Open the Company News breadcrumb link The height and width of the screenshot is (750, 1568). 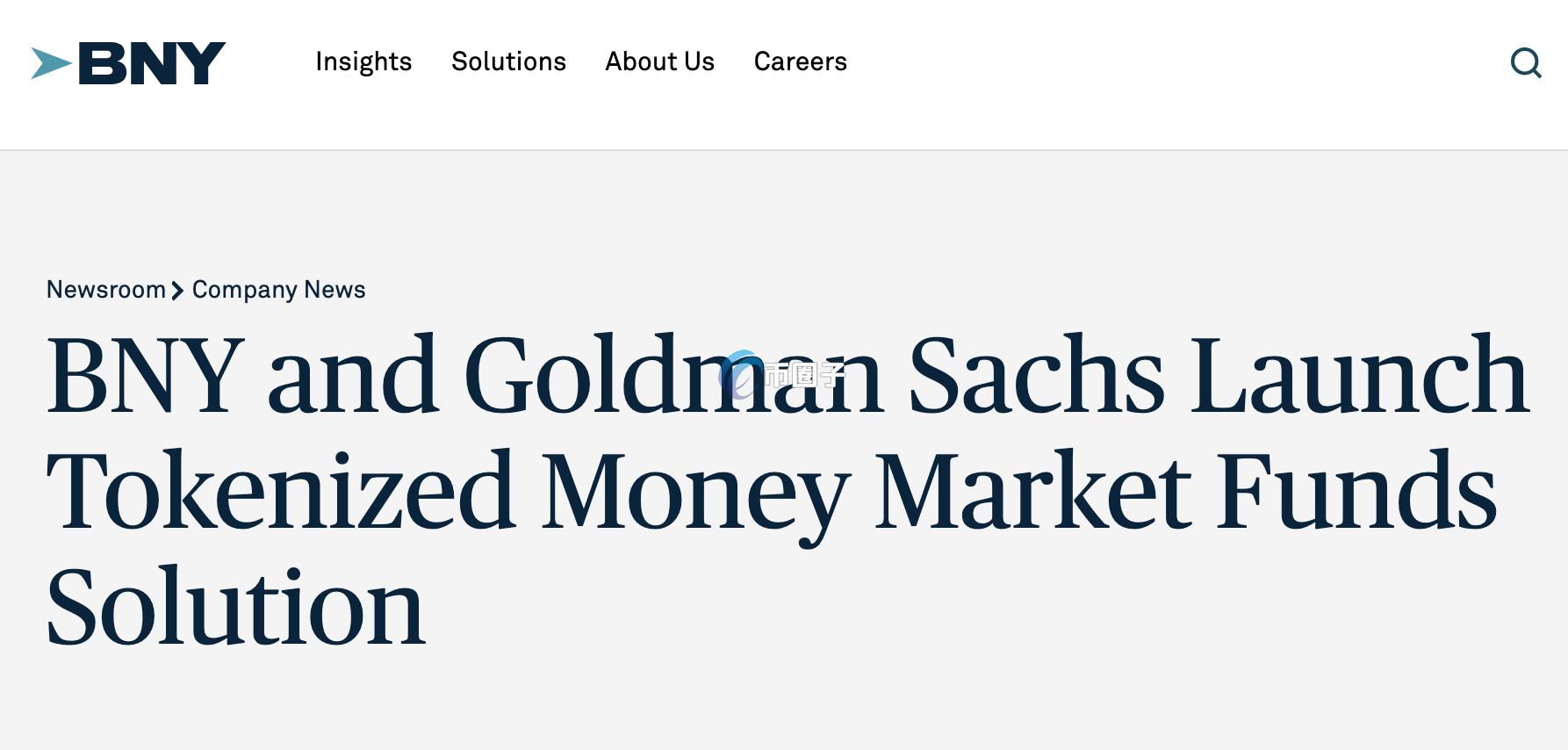point(278,290)
